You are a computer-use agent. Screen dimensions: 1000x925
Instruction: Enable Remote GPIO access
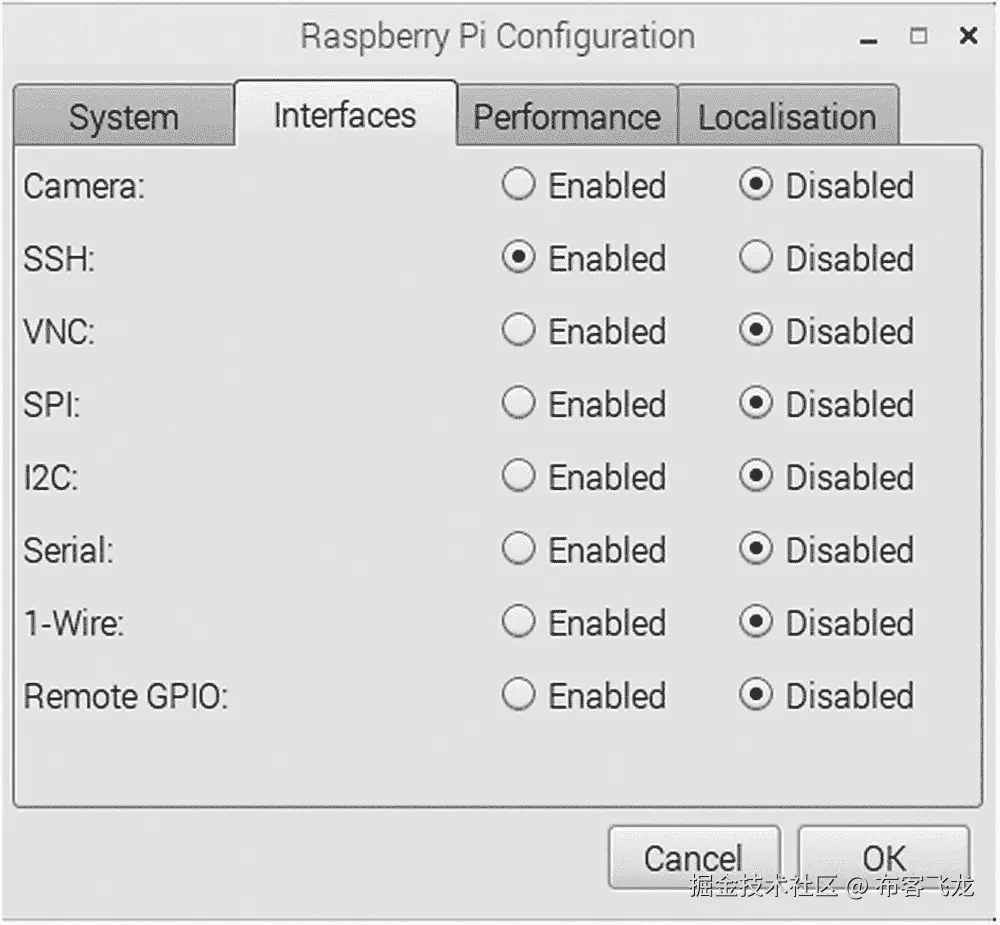coord(518,695)
